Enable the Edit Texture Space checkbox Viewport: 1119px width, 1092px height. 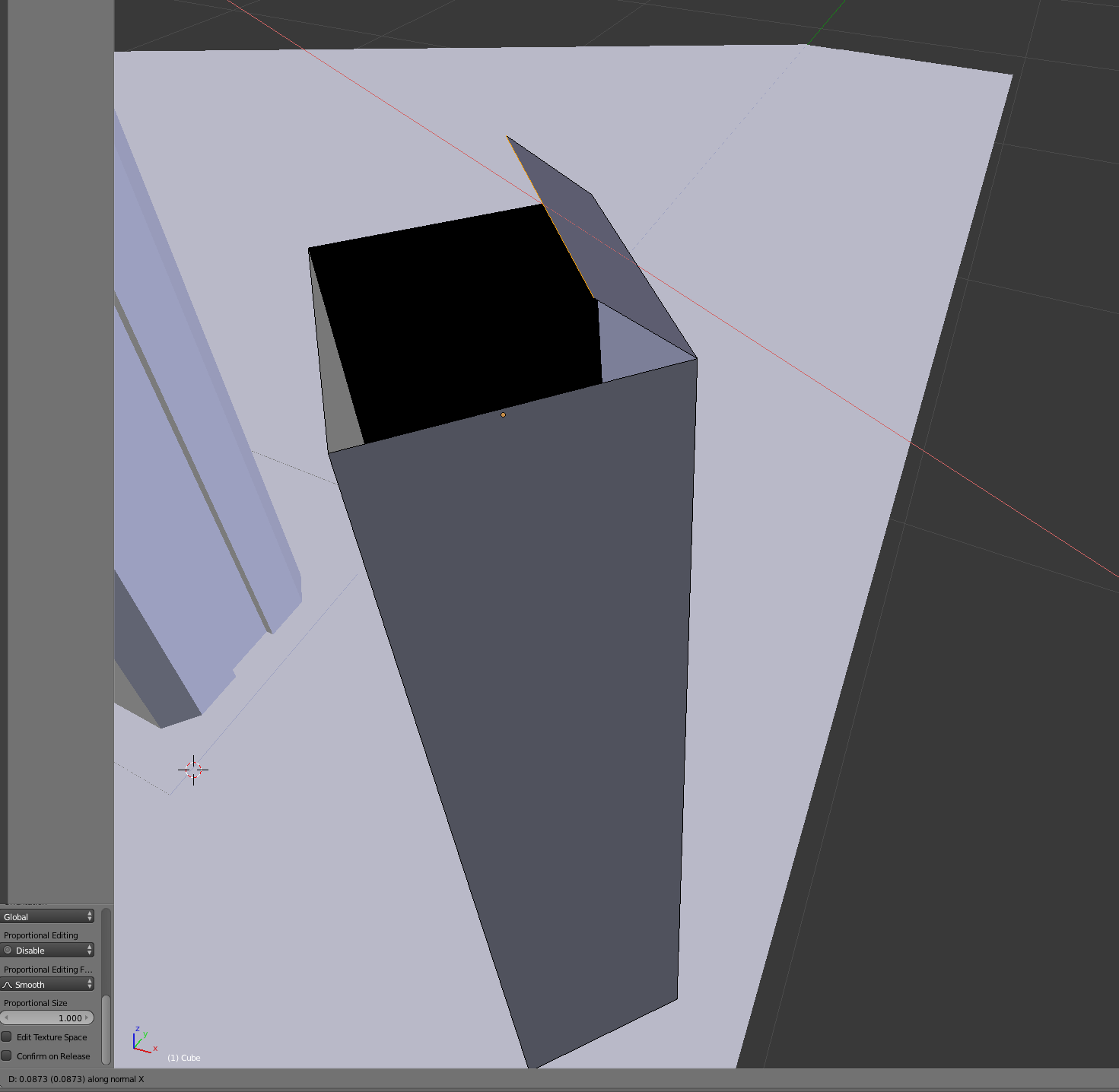7,1037
